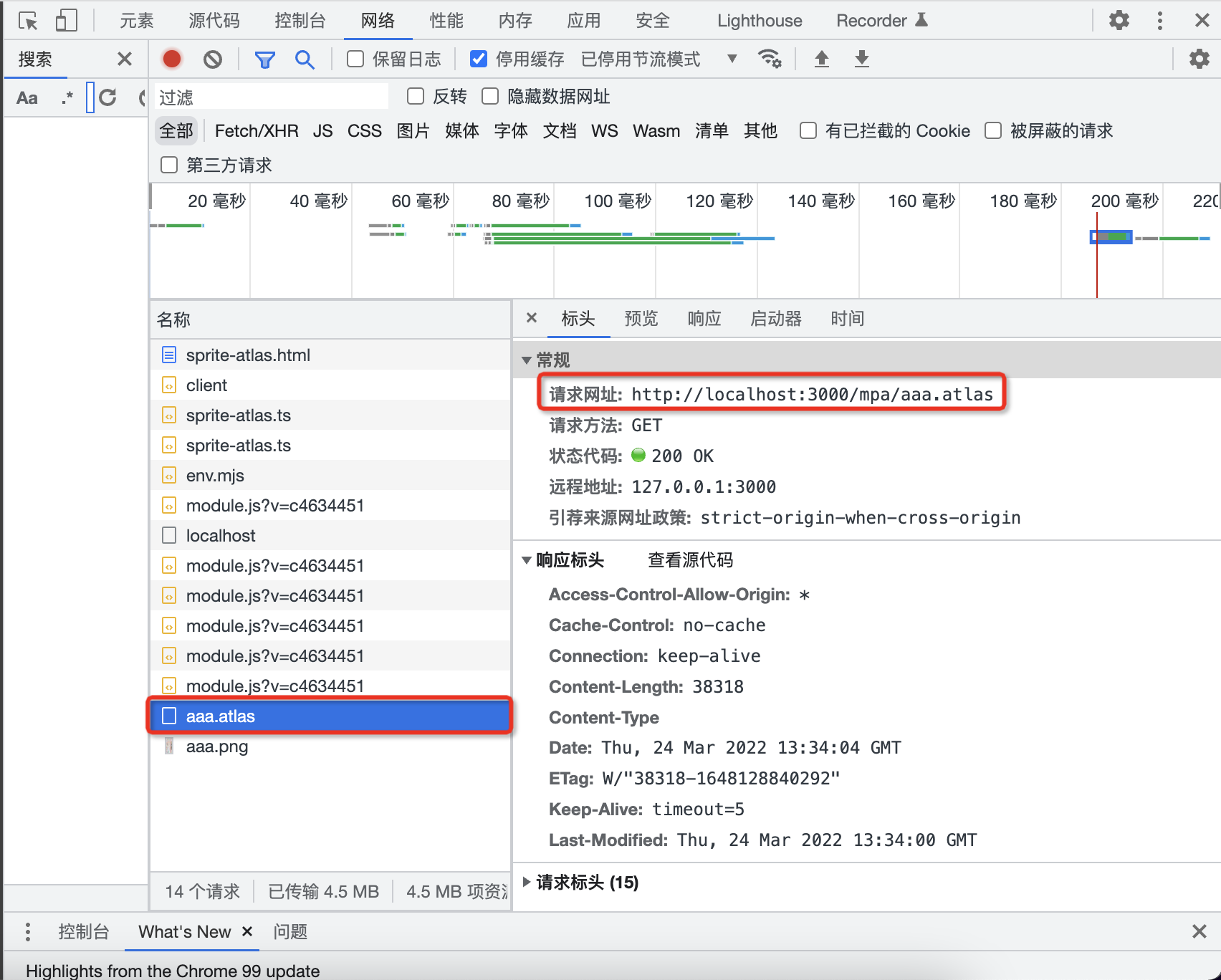This screenshot has width=1221, height=980.
Task: Switch to the 元素 panel tab
Action: click(x=137, y=21)
